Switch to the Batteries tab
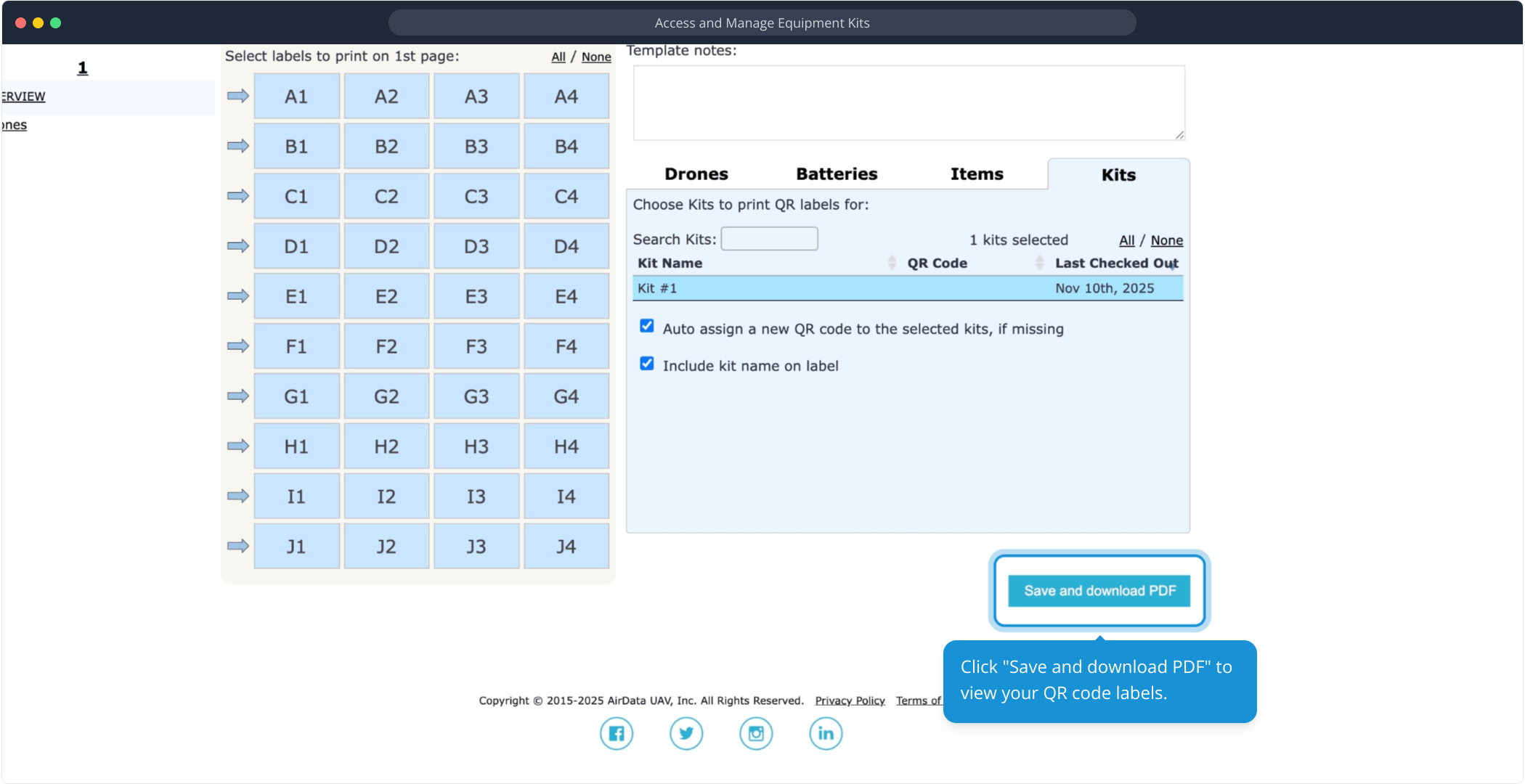Screen dimensions: 1525x784 coord(836,174)
